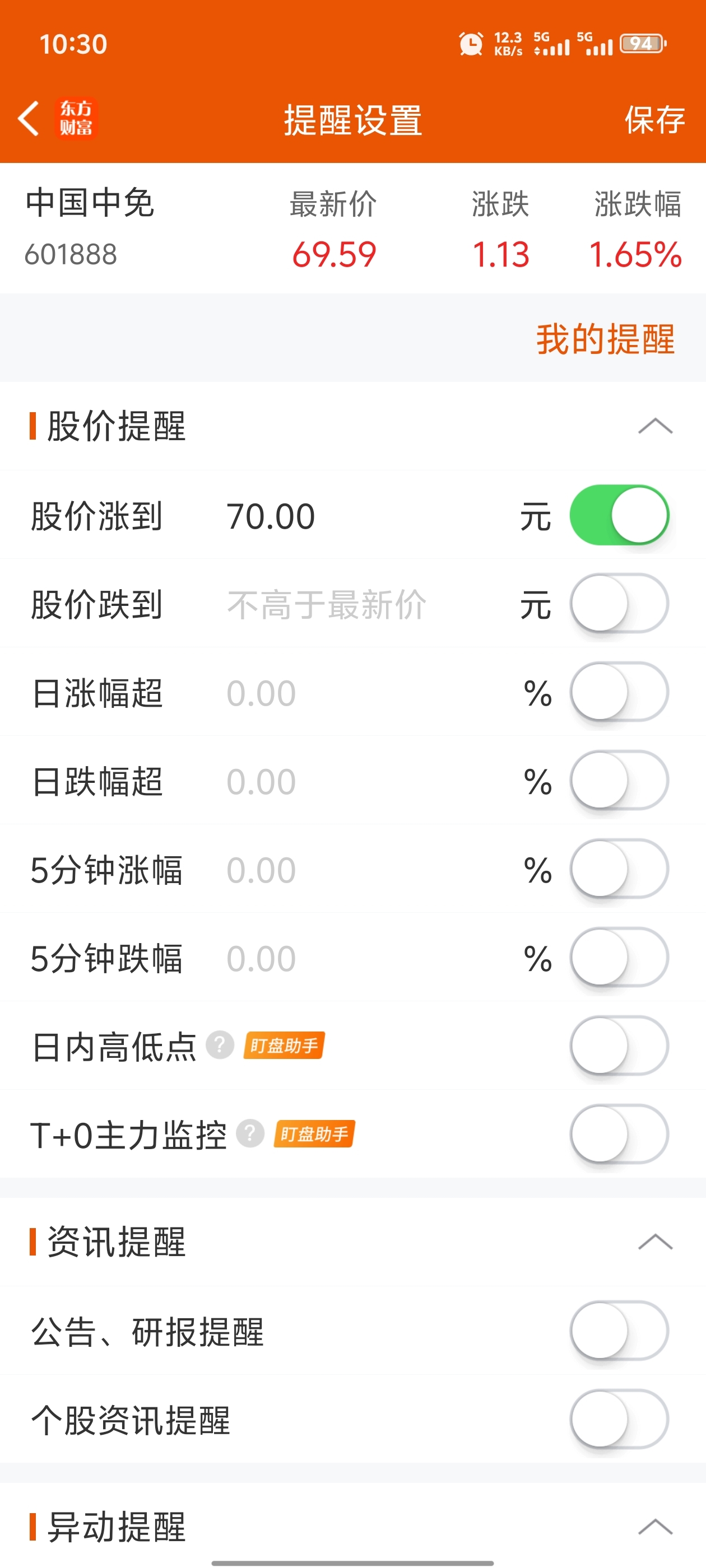Collapse the 股价提醒 section
Screen dimensions: 706x1568
pyautogui.click(x=655, y=426)
